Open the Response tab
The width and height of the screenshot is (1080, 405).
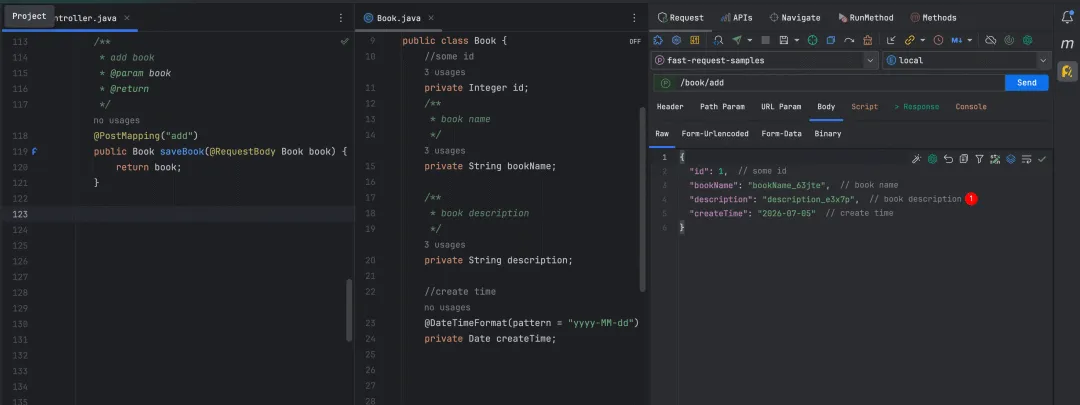coord(916,107)
